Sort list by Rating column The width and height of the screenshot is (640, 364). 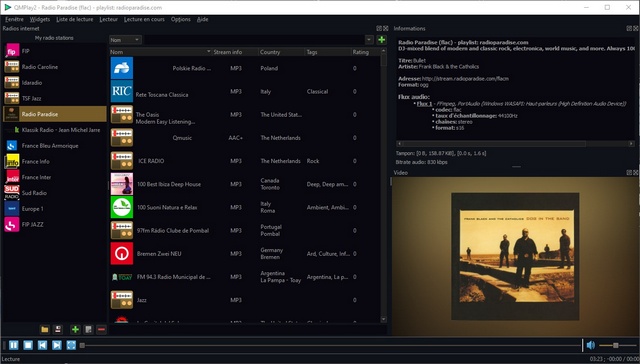point(365,52)
